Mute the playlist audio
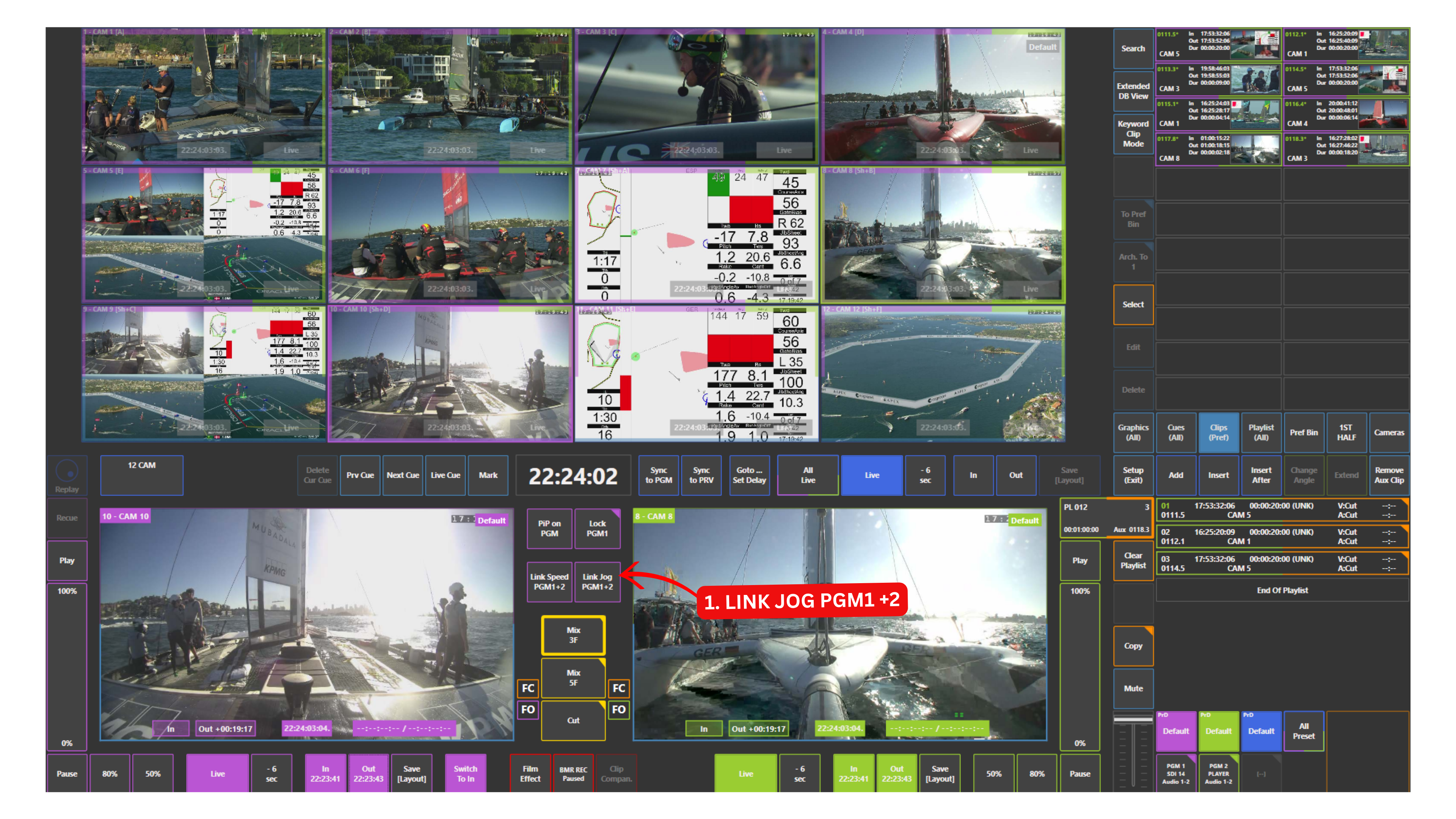The width and height of the screenshot is (1456, 819). 1133,688
